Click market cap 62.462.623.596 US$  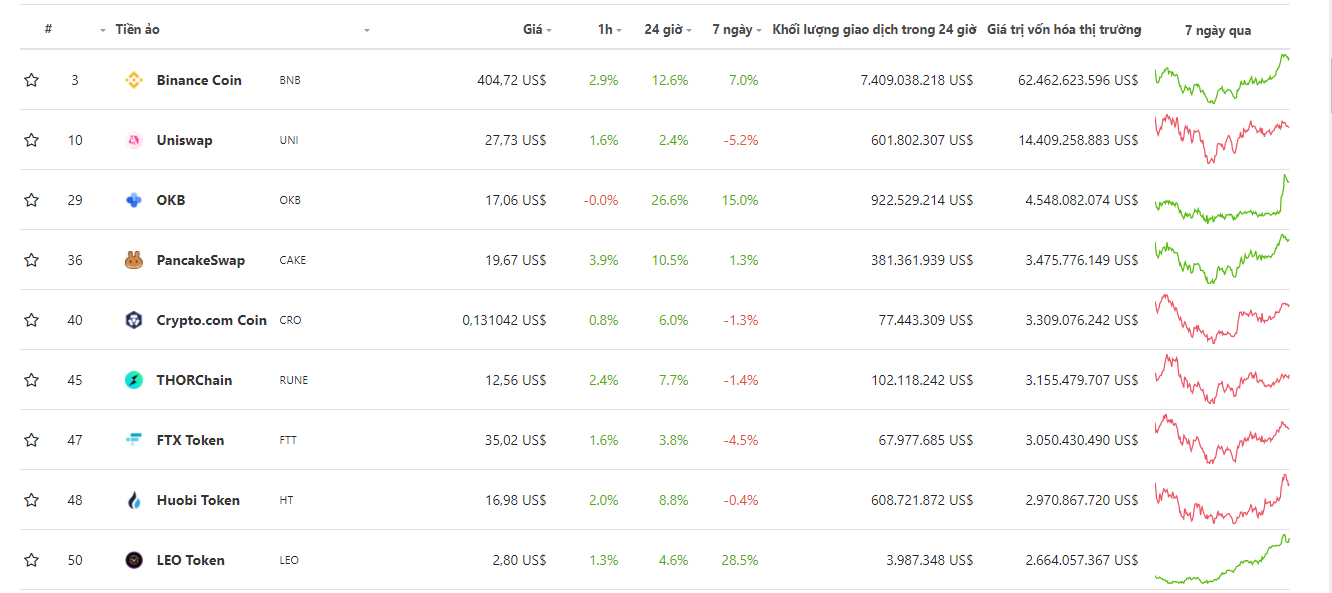pyautogui.click(x=1078, y=80)
